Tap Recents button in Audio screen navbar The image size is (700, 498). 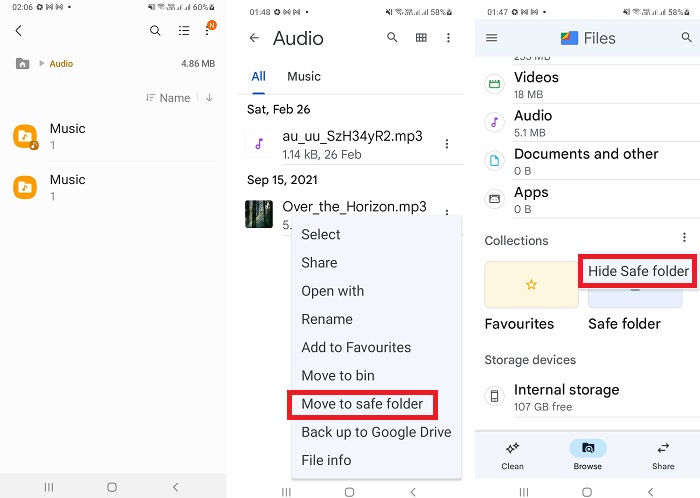286,492
